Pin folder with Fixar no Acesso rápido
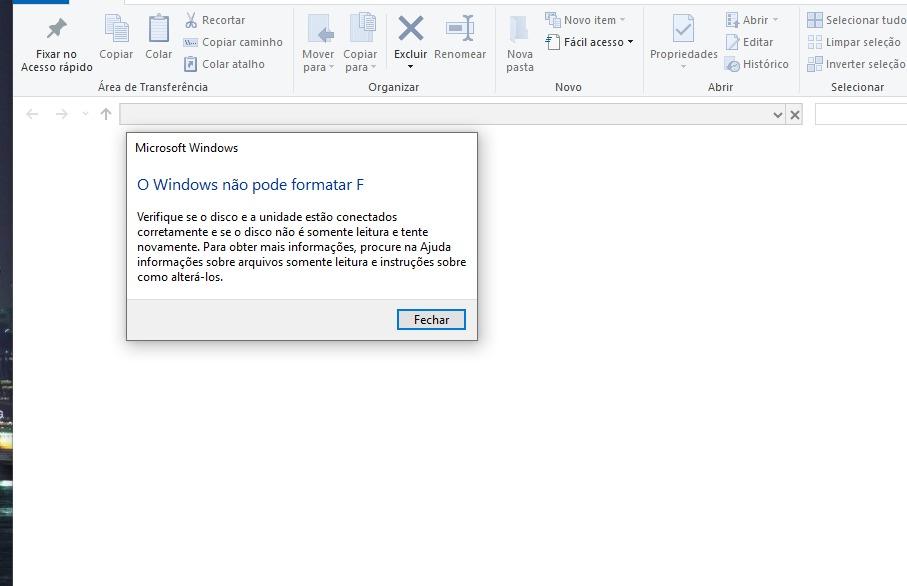The image size is (907, 586). click(x=57, y=45)
